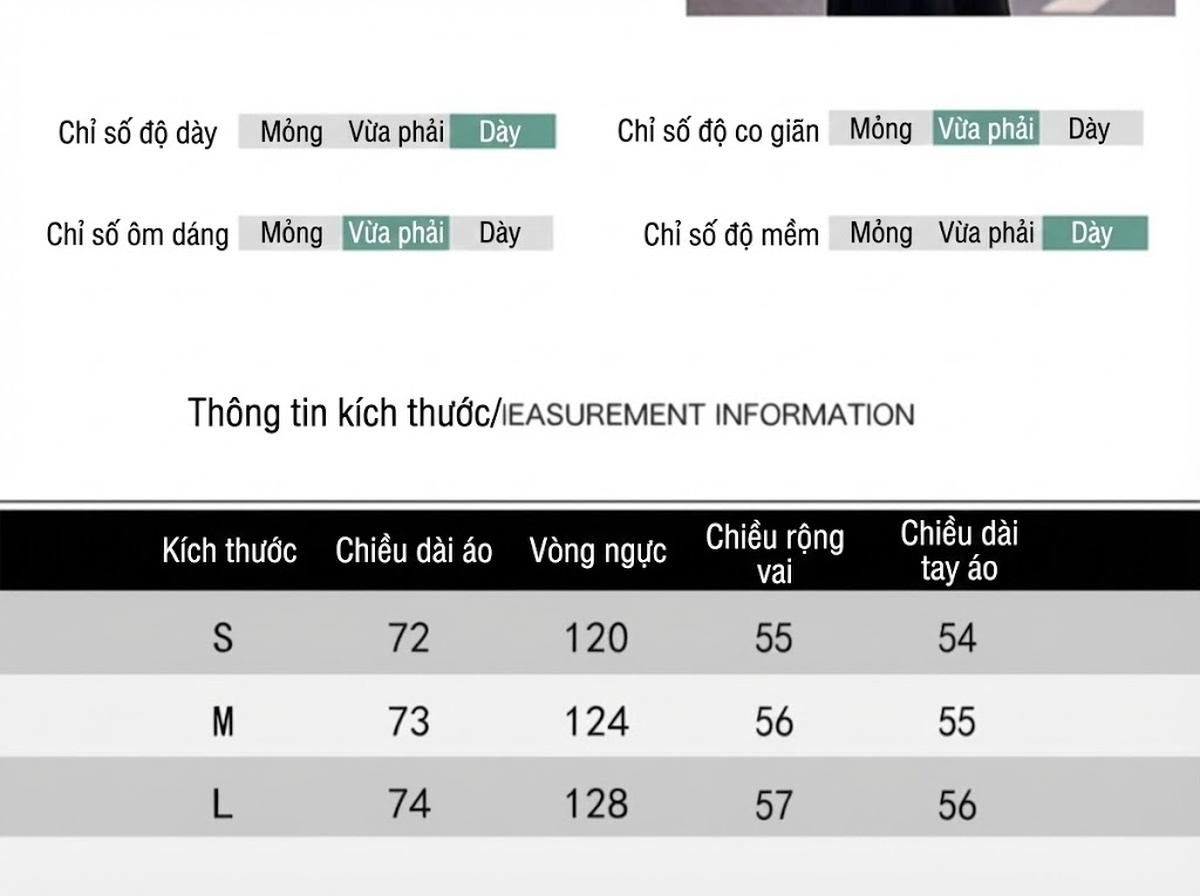Click the 'Chiều rộng vai' column header
Viewport: 1200px width, 896px height.
pos(775,553)
